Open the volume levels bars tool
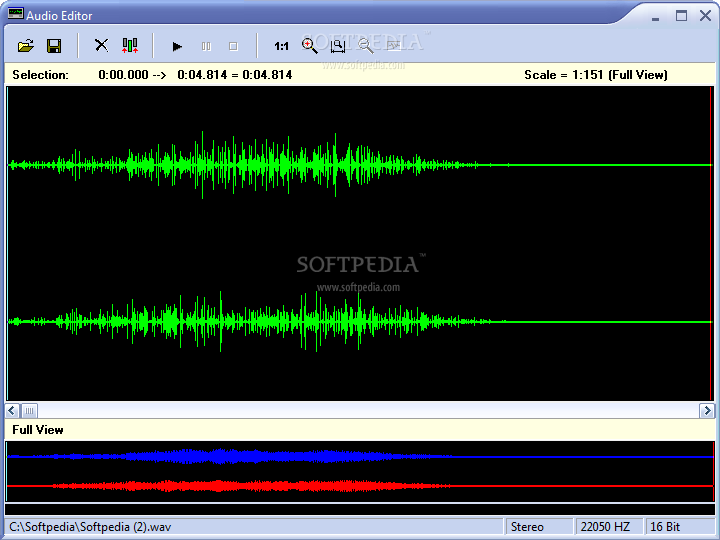720x540 pixels. click(x=130, y=45)
